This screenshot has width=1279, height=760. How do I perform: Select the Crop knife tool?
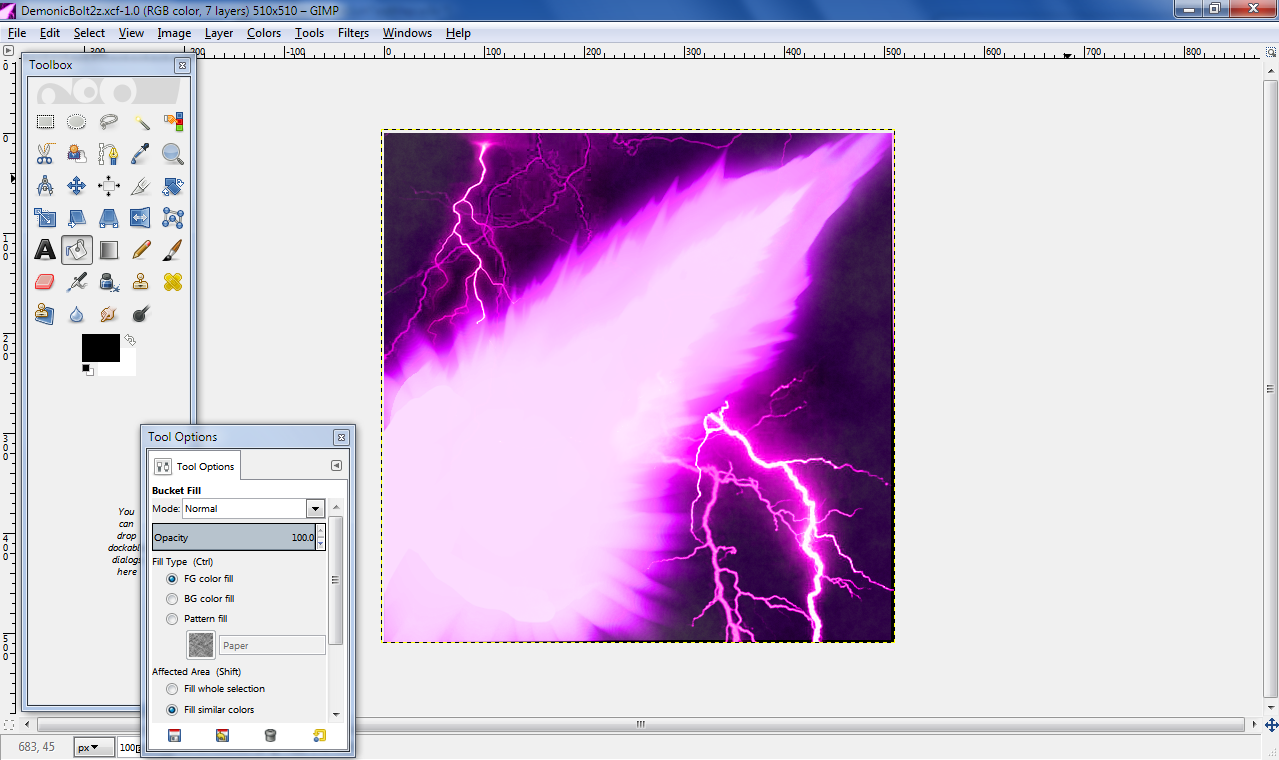[141, 186]
